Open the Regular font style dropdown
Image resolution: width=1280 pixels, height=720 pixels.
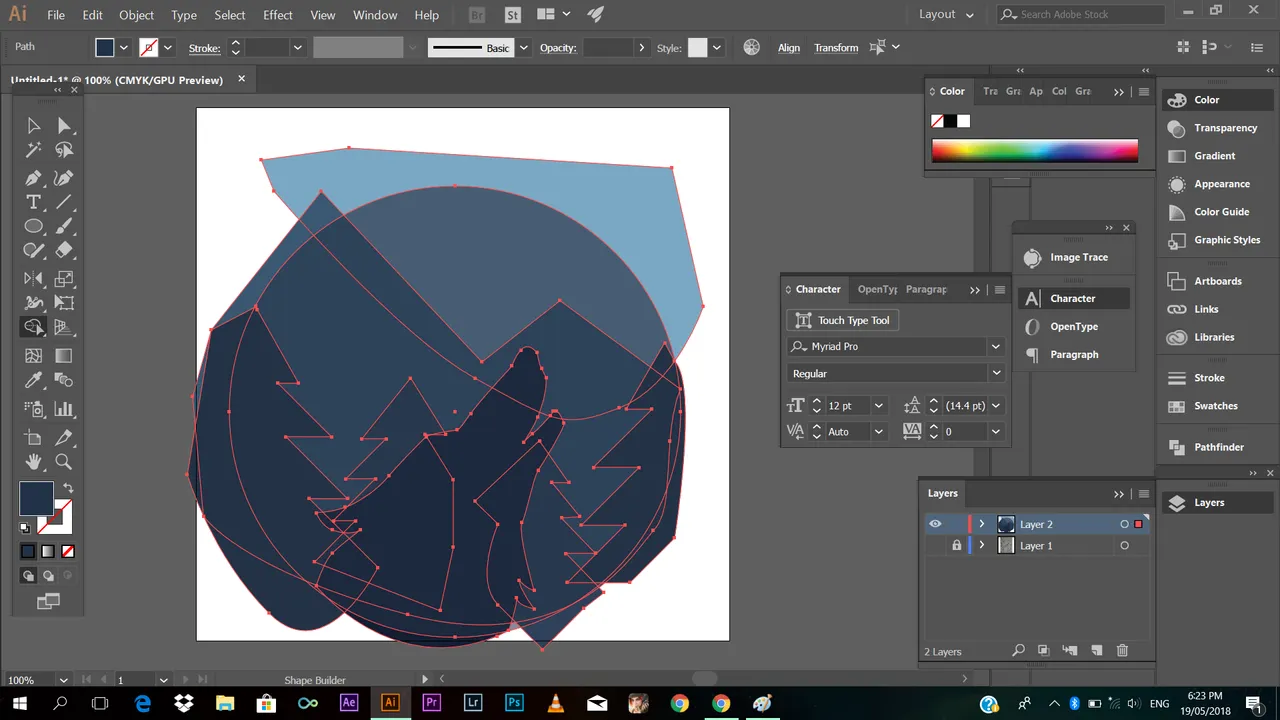995,373
